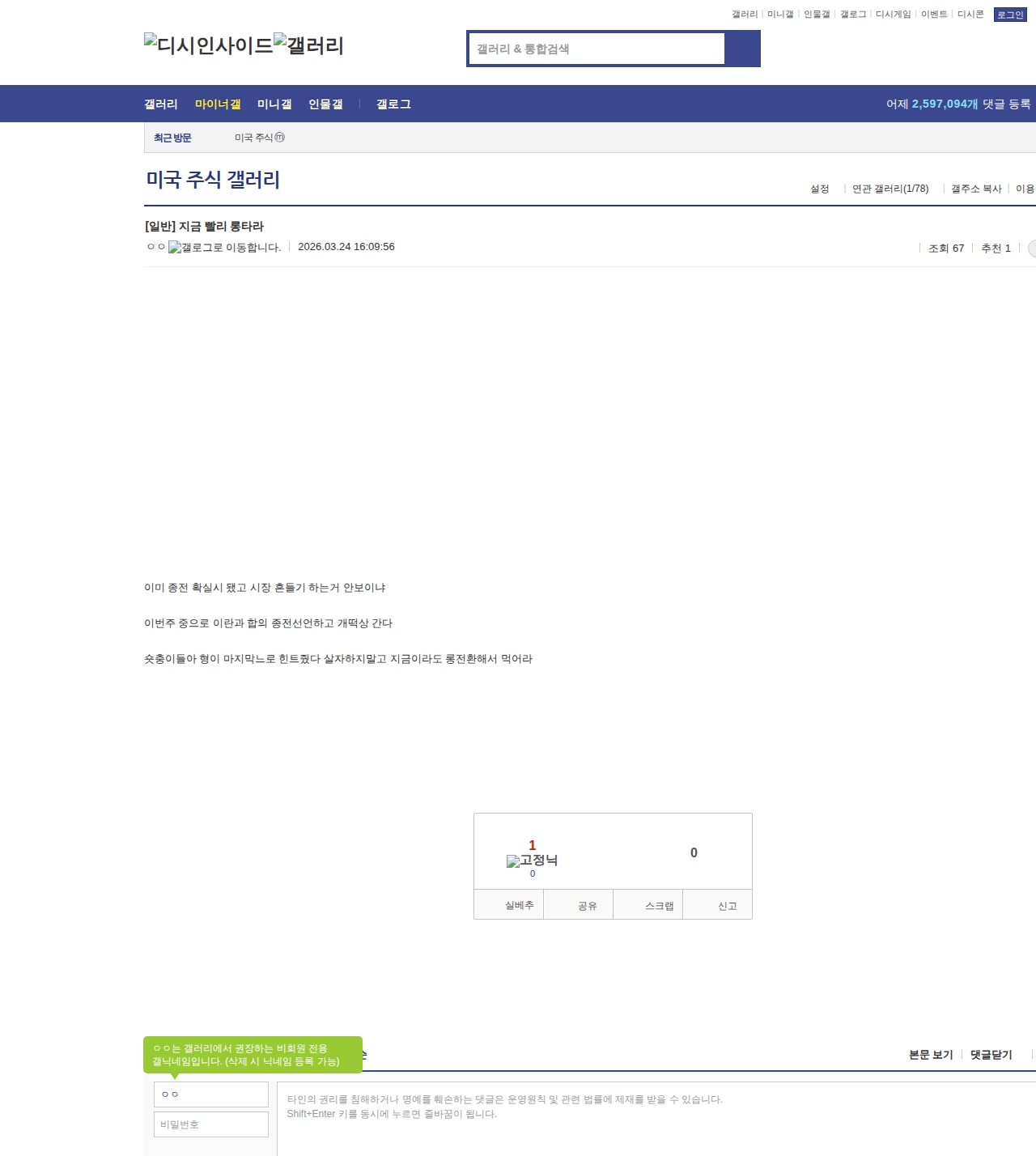
Task: Open the gallery 설정 link
Action: (x=820, y=189)
